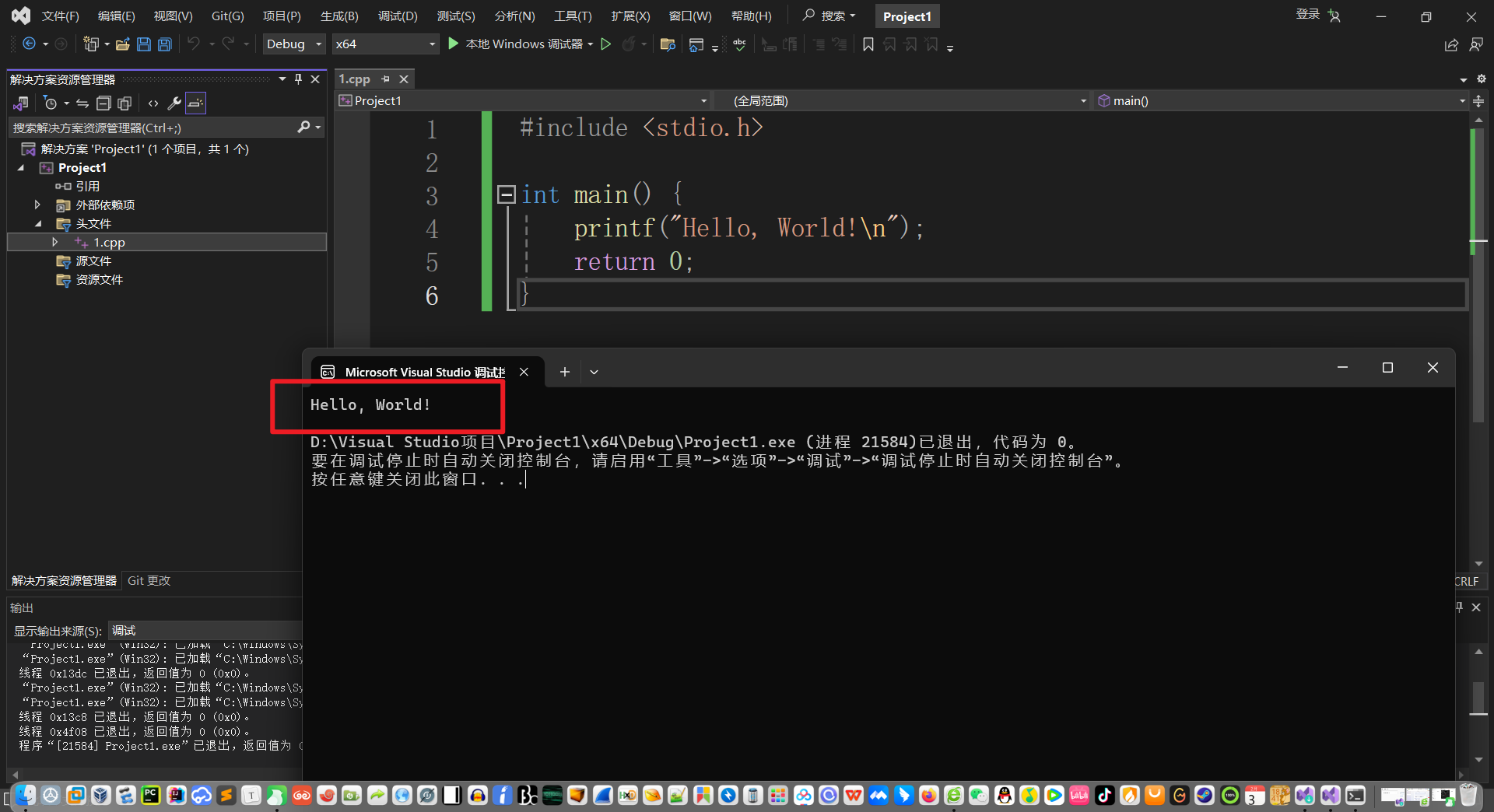The height and width of the screenshot is (812, 1494).
Task: Click the split editor plus icon beside main()
Action: point(1478,101)
